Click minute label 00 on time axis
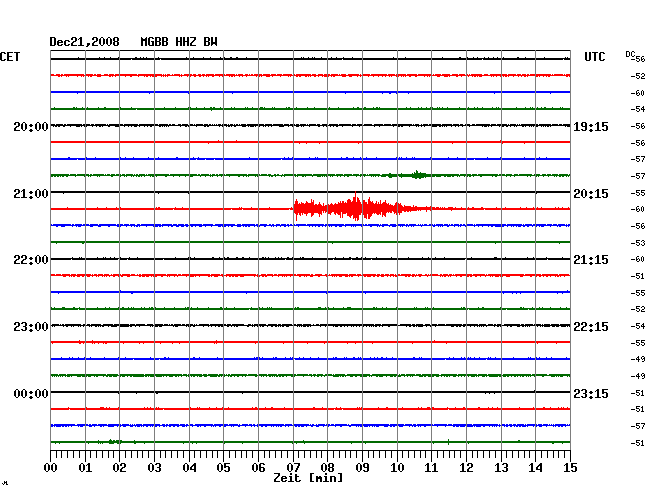This screenshot has width=650, height=494. (x=51, y=467)
